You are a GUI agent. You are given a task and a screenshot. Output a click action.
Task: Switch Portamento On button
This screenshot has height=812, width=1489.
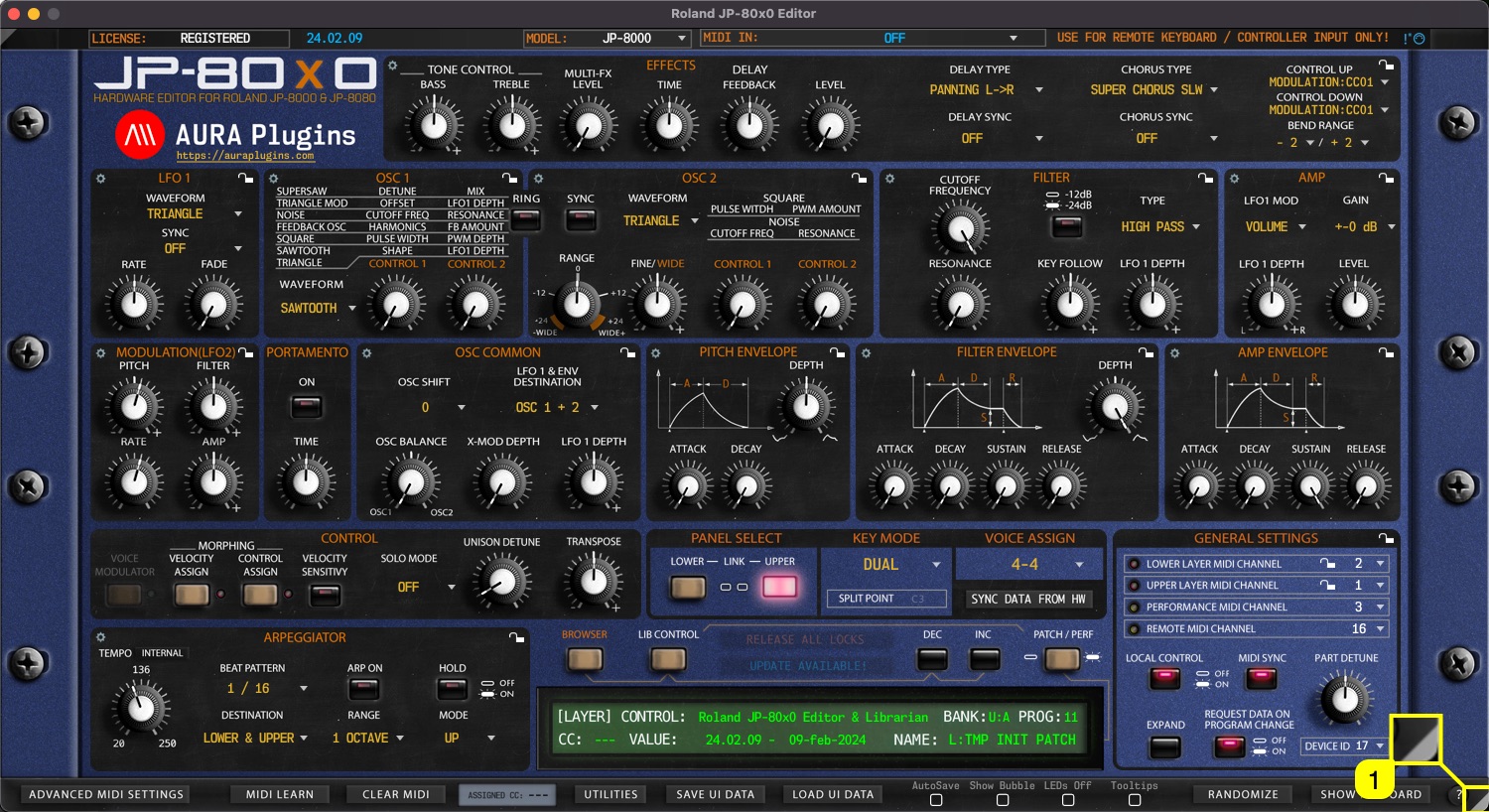pyautogui.click(x=307, y=406)
